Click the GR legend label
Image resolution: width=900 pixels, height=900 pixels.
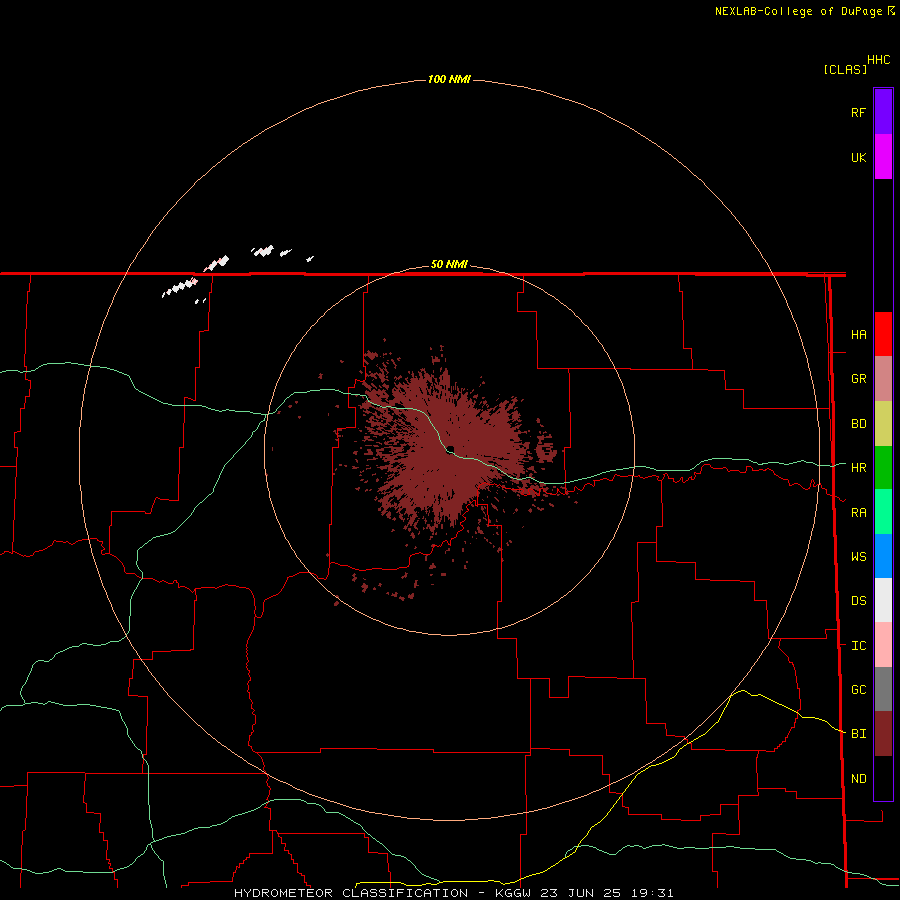858,378
